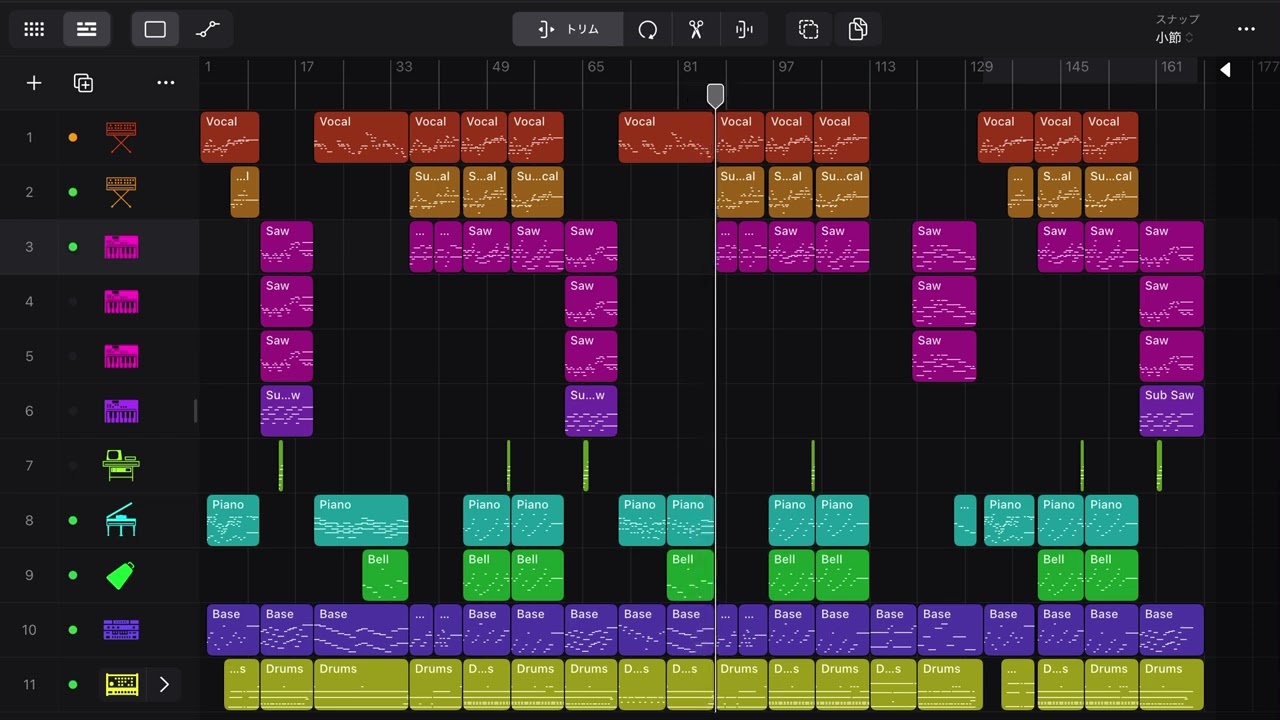Select track 9 green cowbell icon
This screenshot has height=720, width=1280.
pyautogui.click(x=121, y=575)
